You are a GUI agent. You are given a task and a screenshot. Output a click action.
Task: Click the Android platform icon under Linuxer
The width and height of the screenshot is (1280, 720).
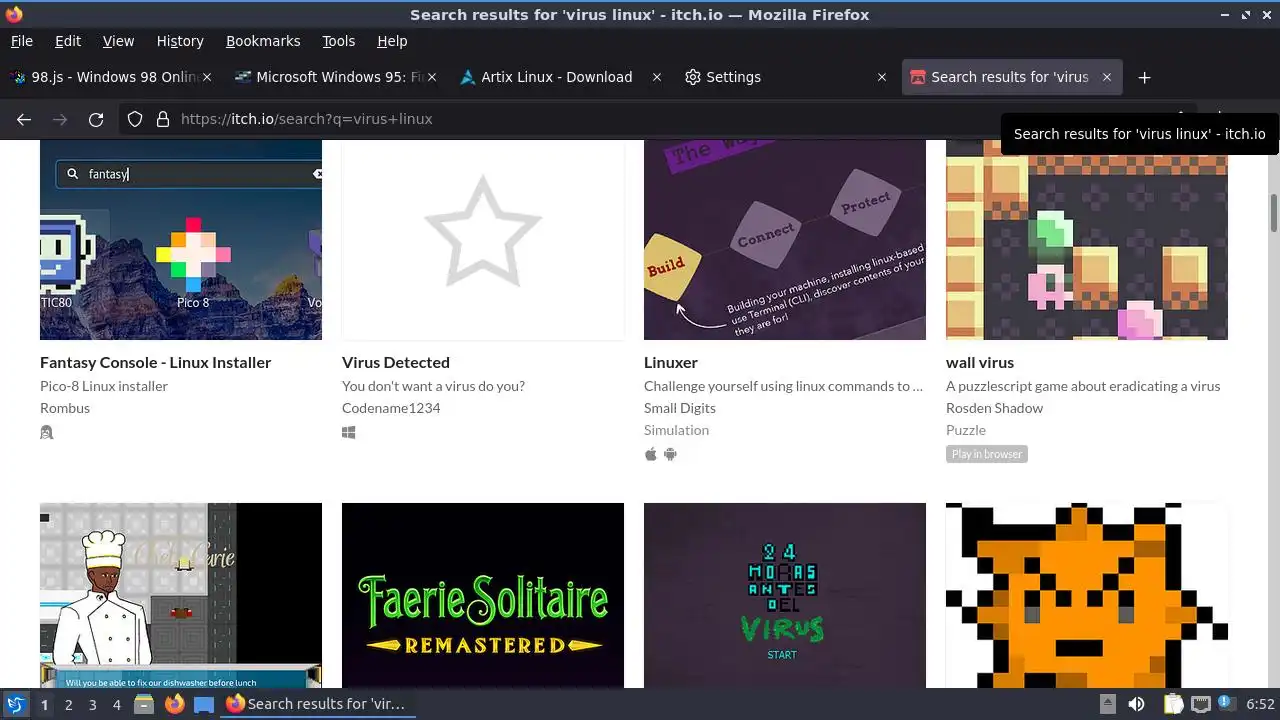(670, 454)
